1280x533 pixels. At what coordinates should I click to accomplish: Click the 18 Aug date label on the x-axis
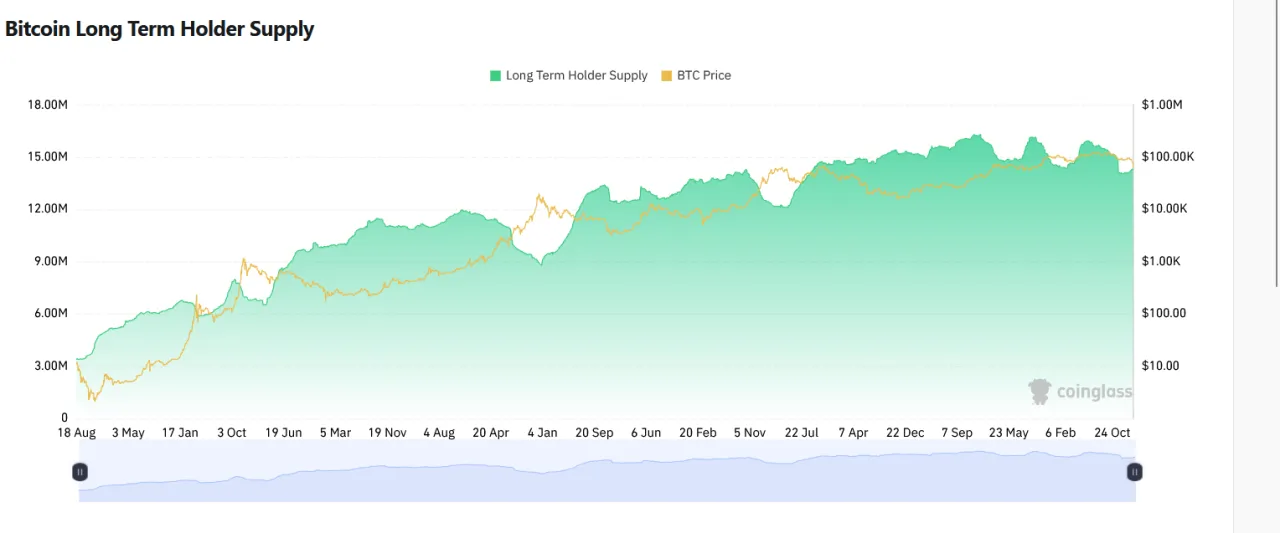pyautogui.click(x=77, y=433)
